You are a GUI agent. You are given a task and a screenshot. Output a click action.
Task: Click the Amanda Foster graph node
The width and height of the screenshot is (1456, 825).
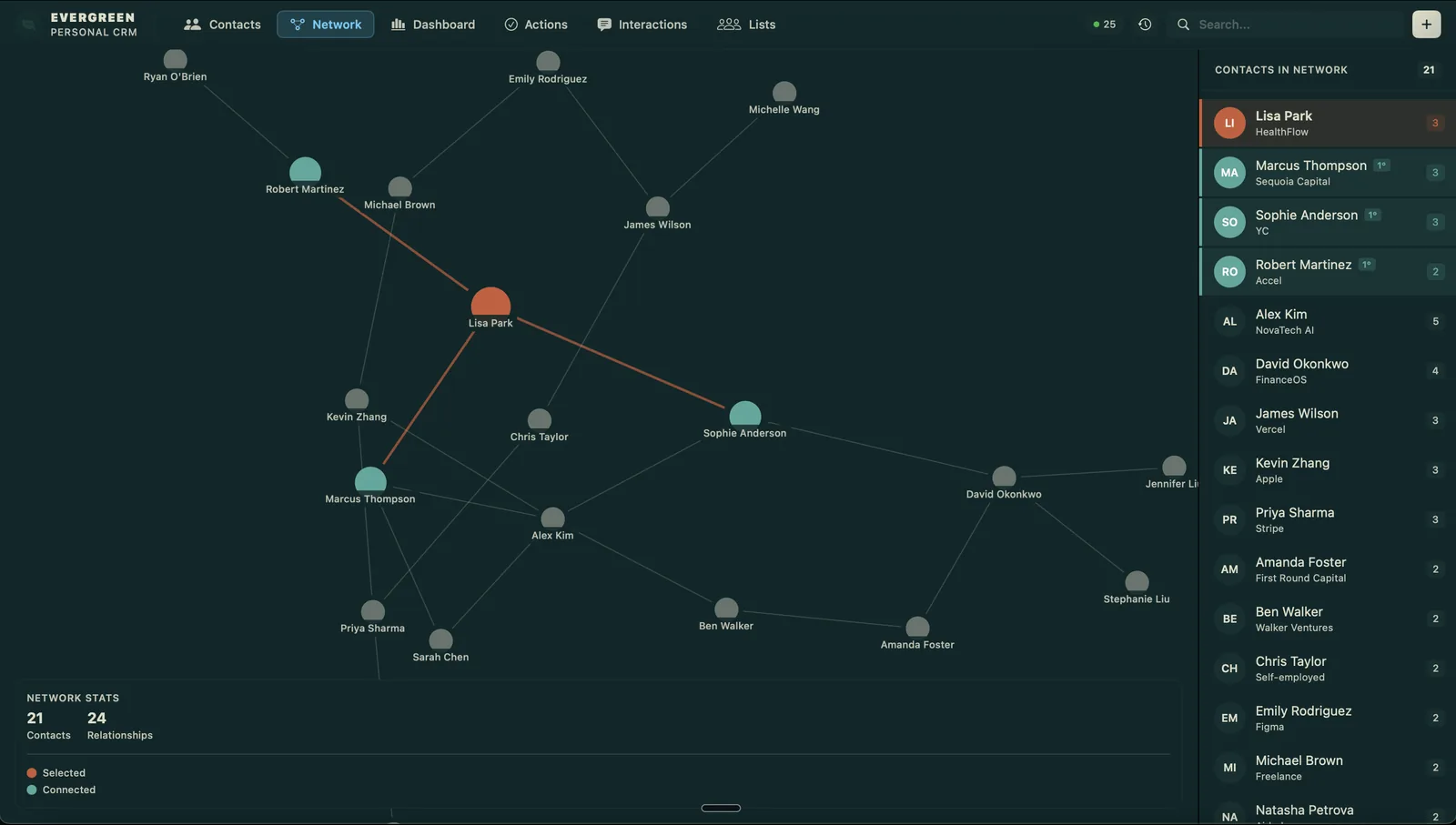click(x=917, y=627)
